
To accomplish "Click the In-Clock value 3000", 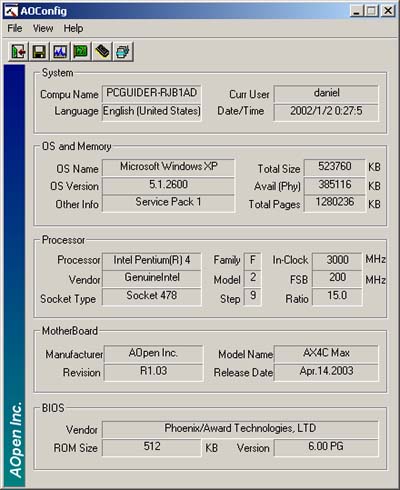I will (x=337, y=261).
